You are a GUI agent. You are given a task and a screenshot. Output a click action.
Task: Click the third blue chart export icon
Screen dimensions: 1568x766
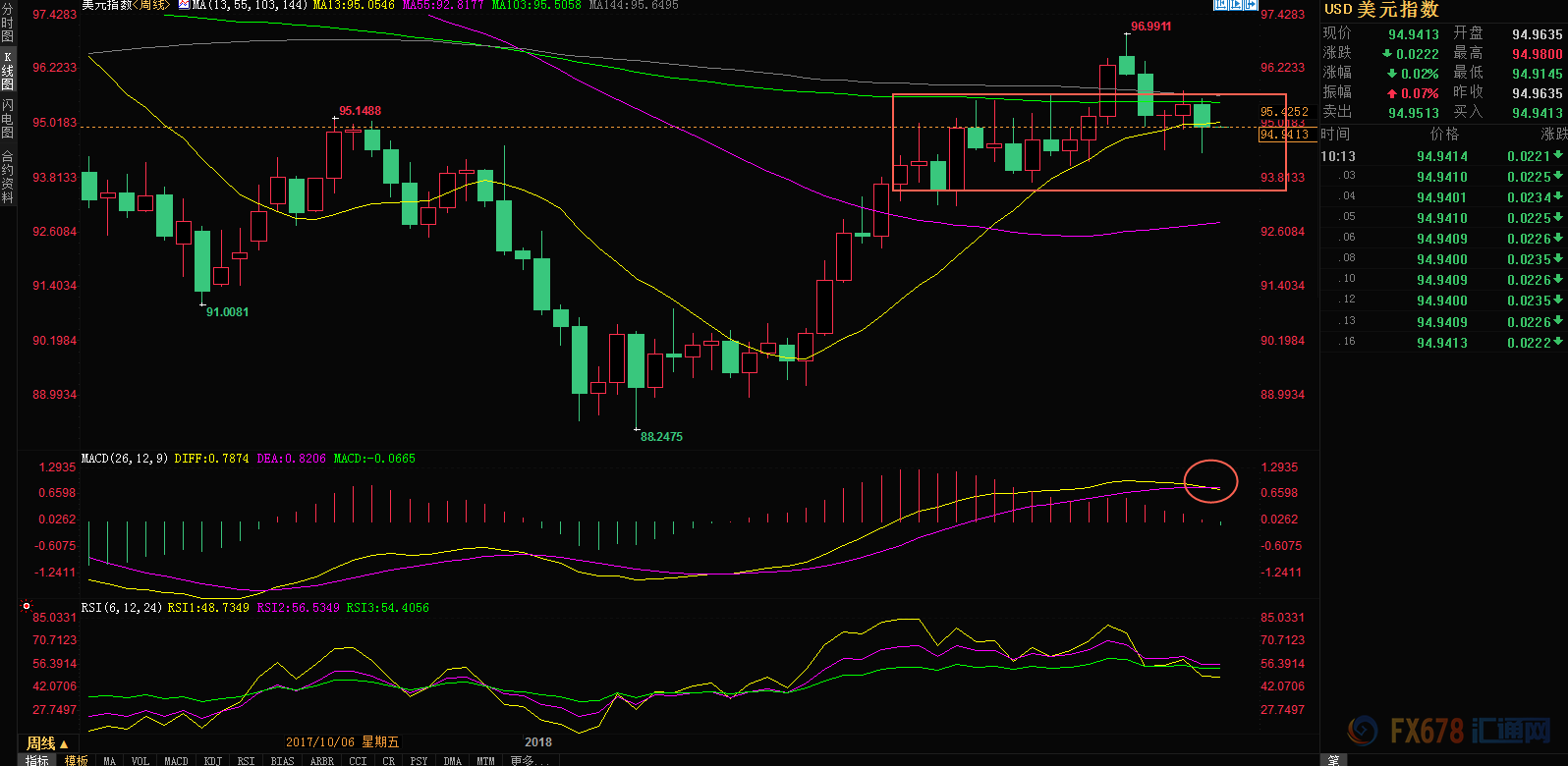1251,4
